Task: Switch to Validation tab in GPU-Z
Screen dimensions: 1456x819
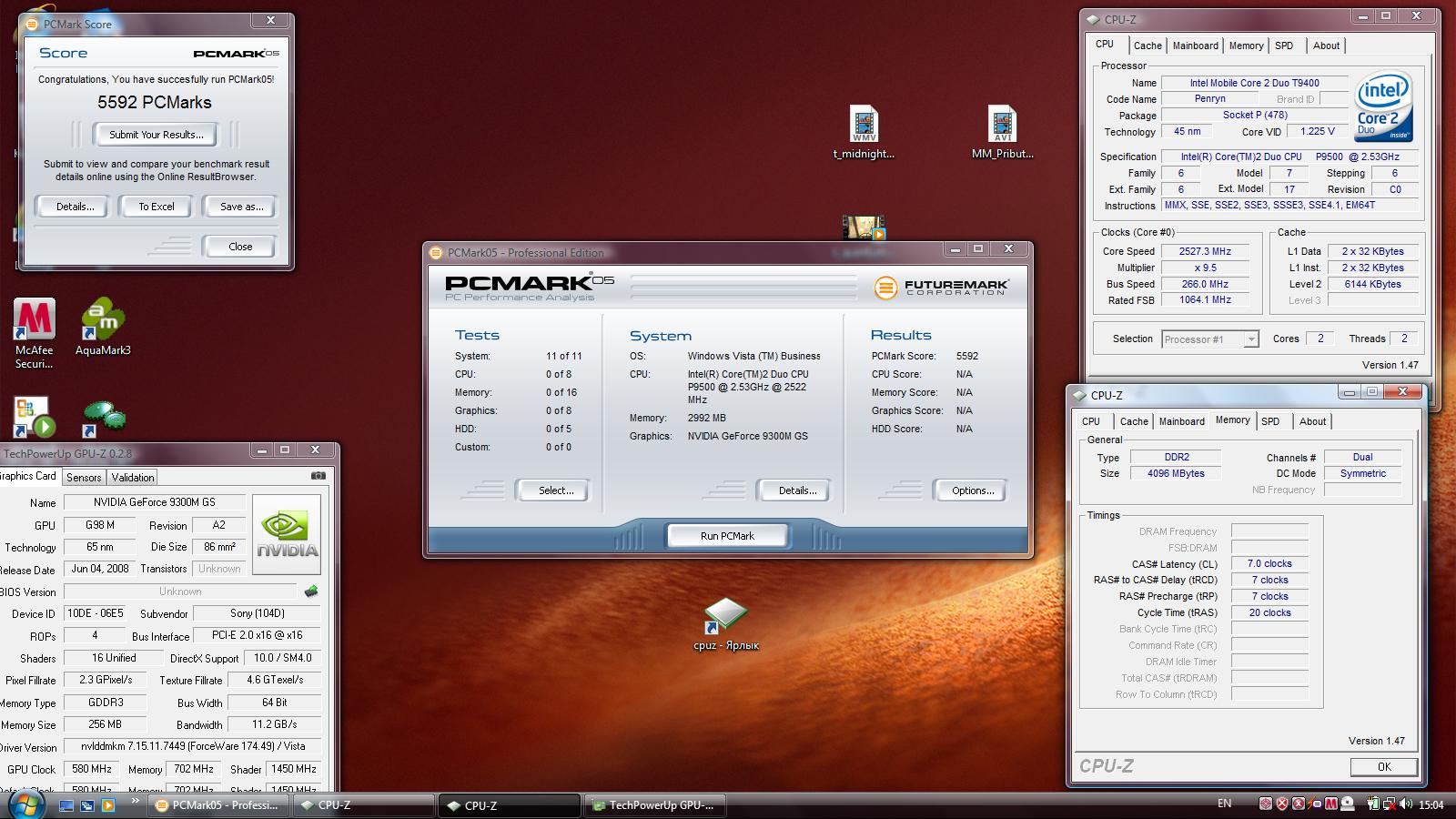Action: pos(133,477)
